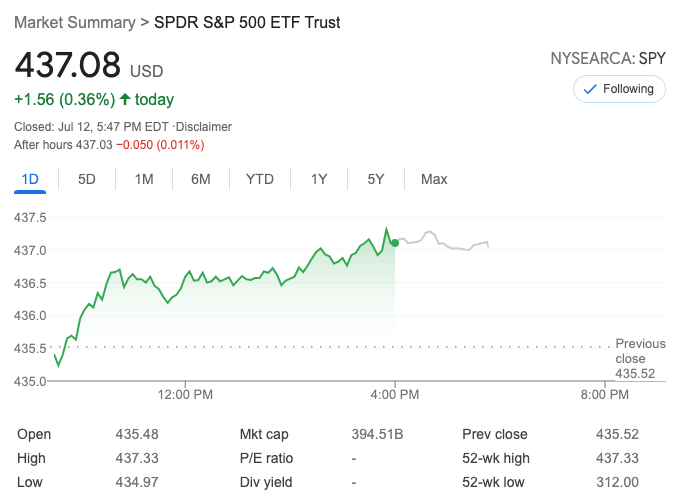
Task: Switch to the 1M chart range
Action: coord(144,179)
